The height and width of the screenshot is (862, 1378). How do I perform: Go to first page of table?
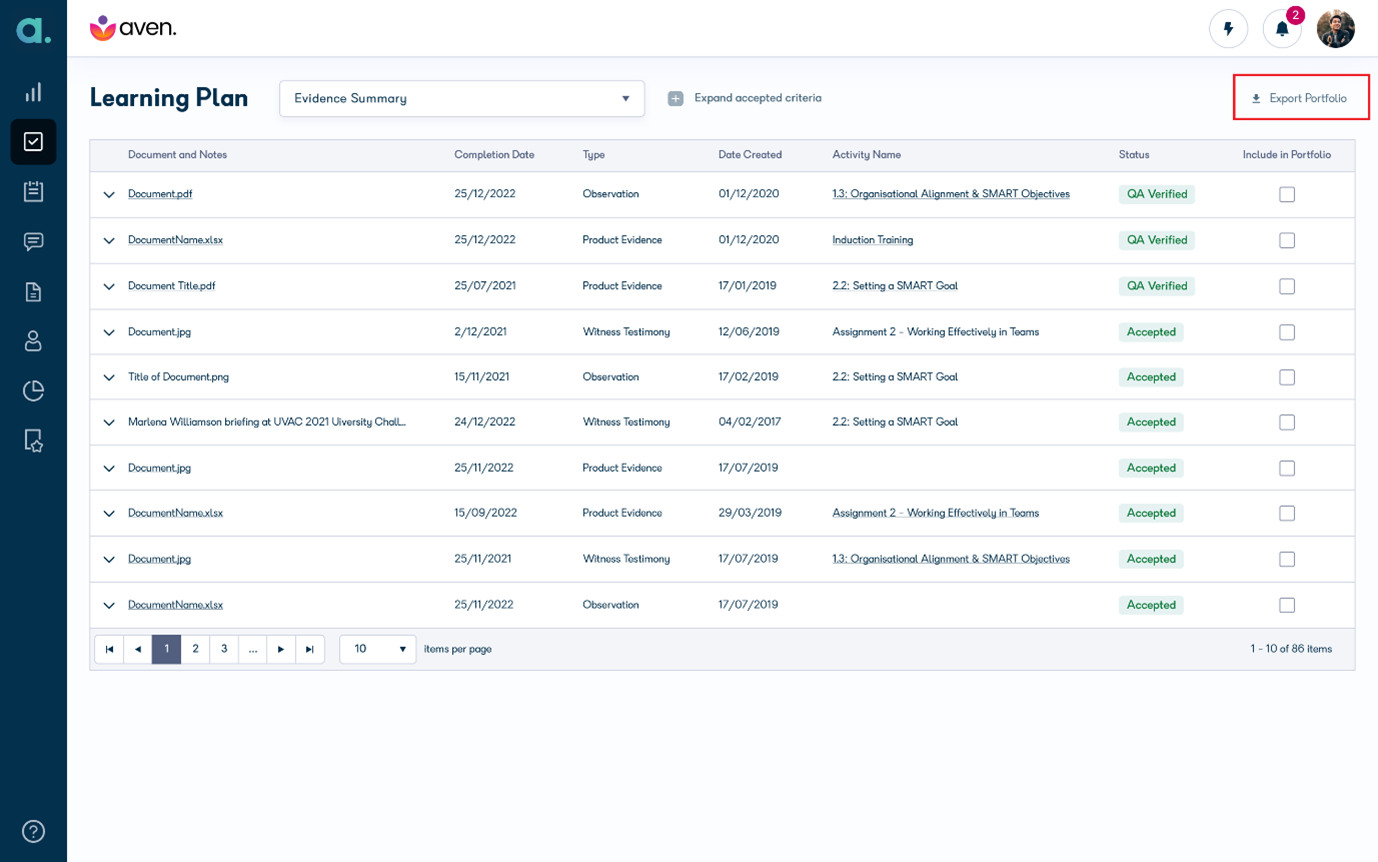(x=108, y=649)
